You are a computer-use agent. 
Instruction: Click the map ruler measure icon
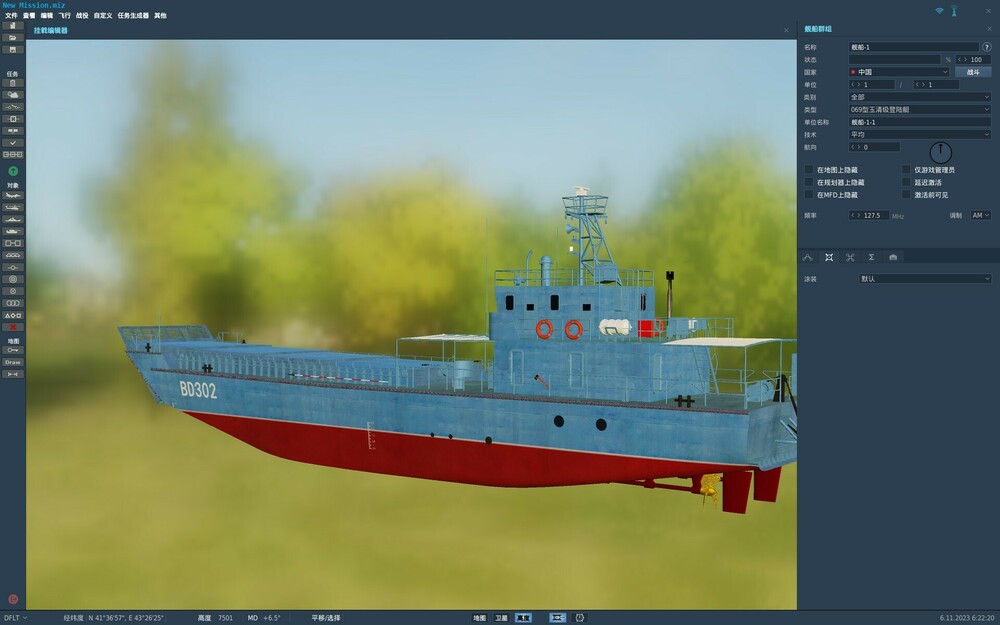point(13,374)
